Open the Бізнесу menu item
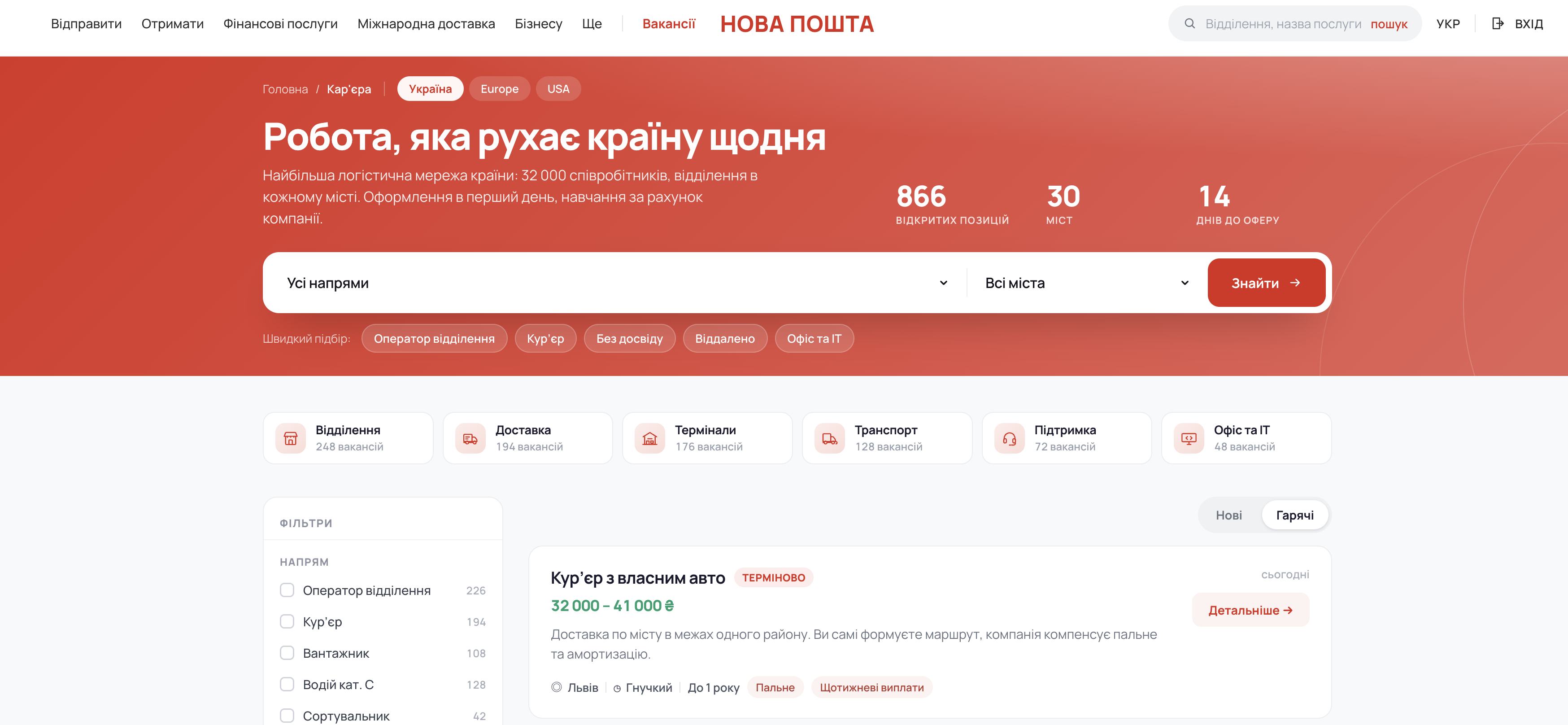The image size is (1568, 725). 538,24
